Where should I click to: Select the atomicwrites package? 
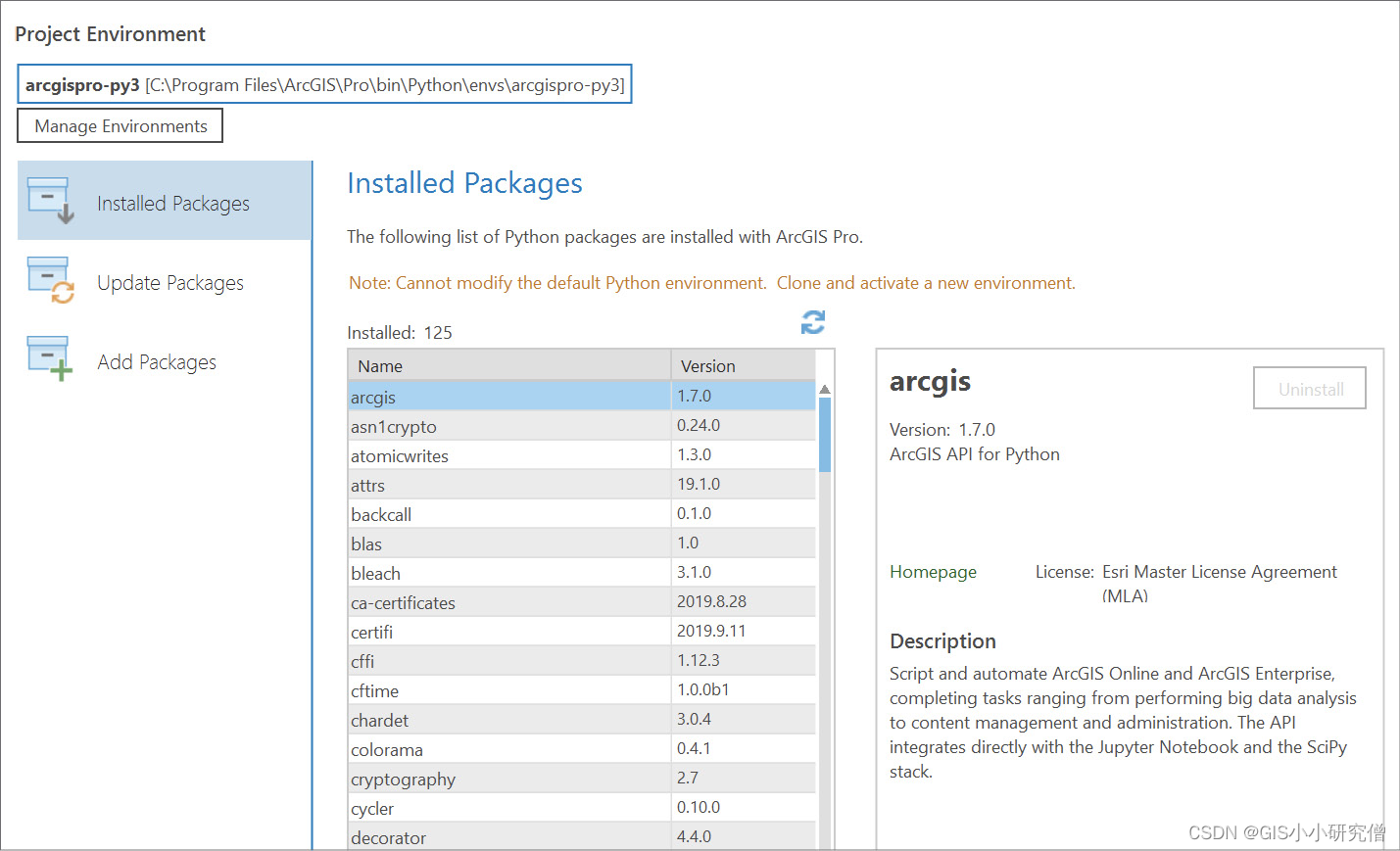click(x=582, y=454)
